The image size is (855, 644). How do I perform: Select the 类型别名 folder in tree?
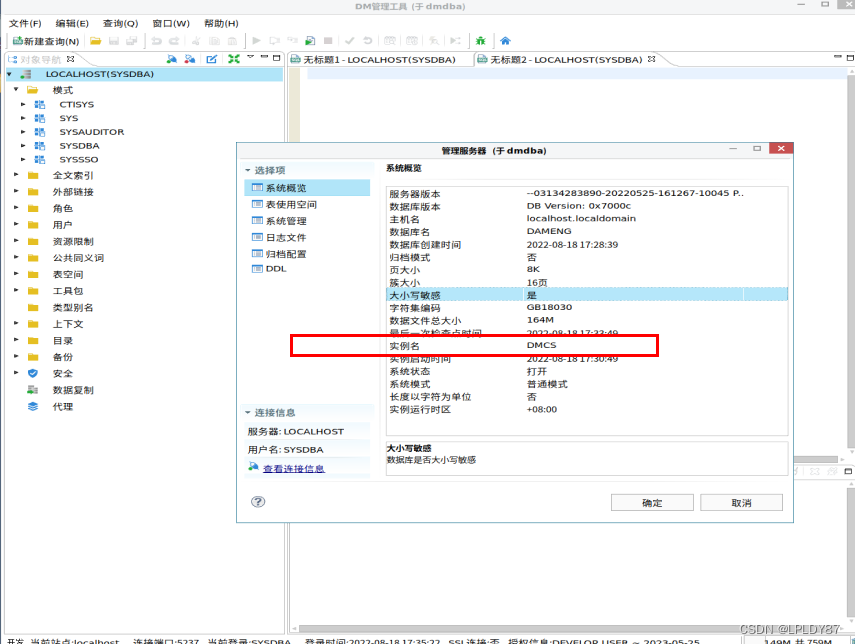click(x=73, y=308)
